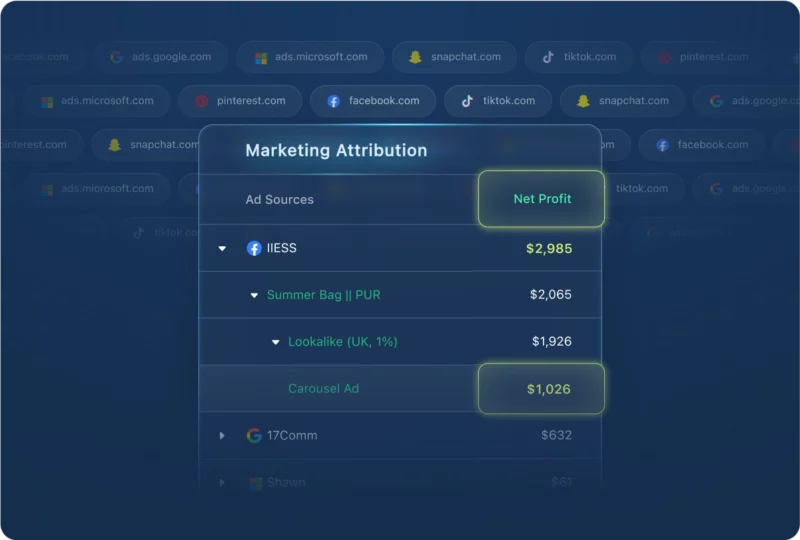Select the Ad Sources column header

coord(279,200)
